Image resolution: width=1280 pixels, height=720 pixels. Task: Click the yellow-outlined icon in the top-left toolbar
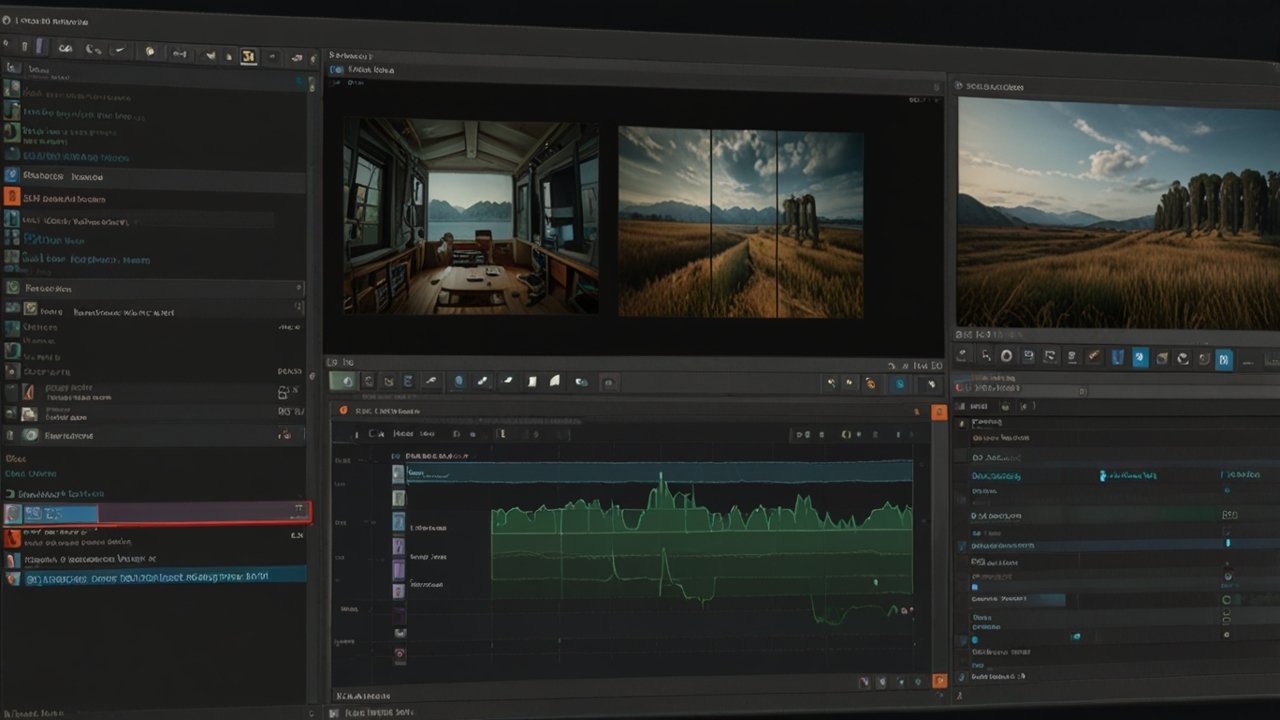248,57
